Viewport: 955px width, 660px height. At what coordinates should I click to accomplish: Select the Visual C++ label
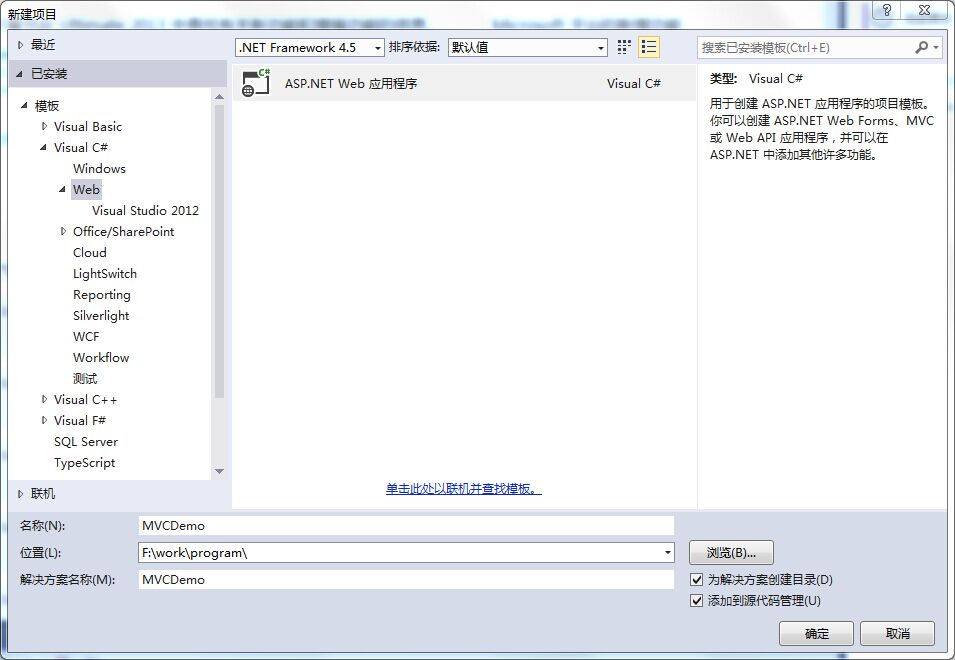coord(85,399)
